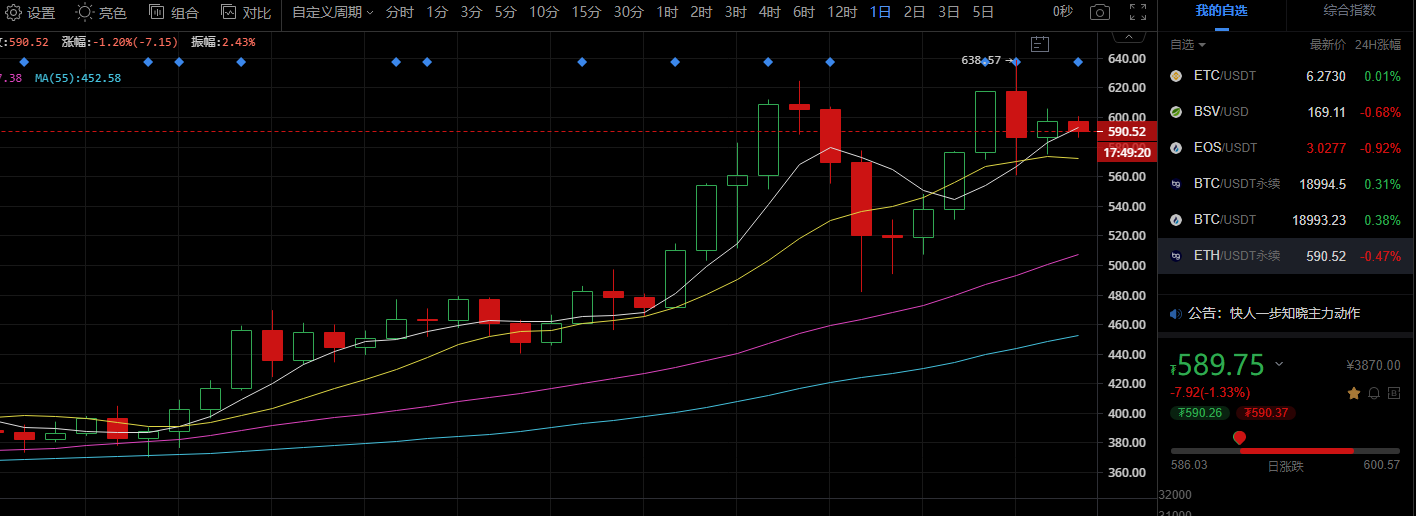Click the EOS coin icon
This screenshot has height=516, width=1416.
point(1177,148)
